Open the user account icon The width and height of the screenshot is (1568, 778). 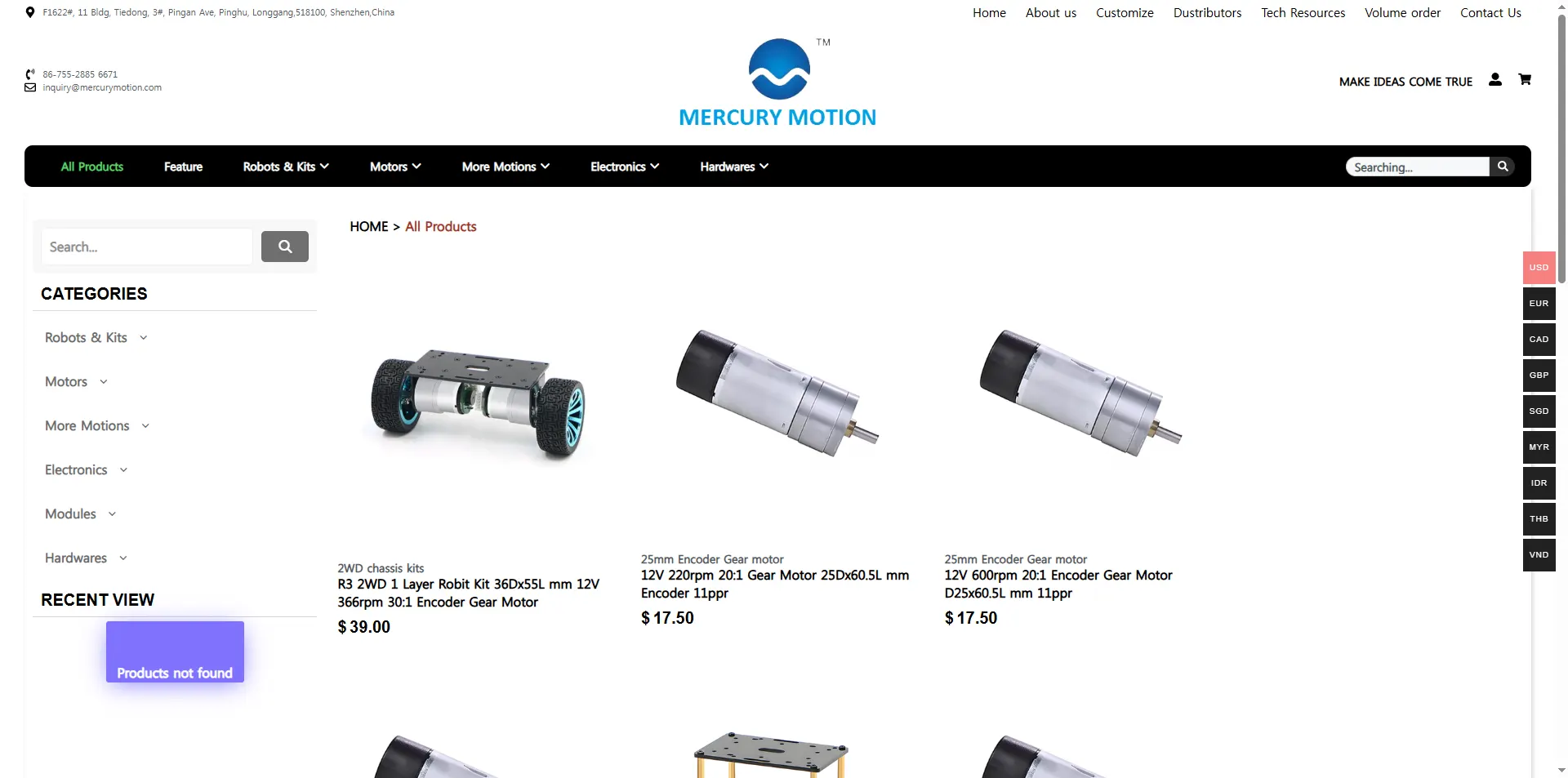(x=1494, y=79)
